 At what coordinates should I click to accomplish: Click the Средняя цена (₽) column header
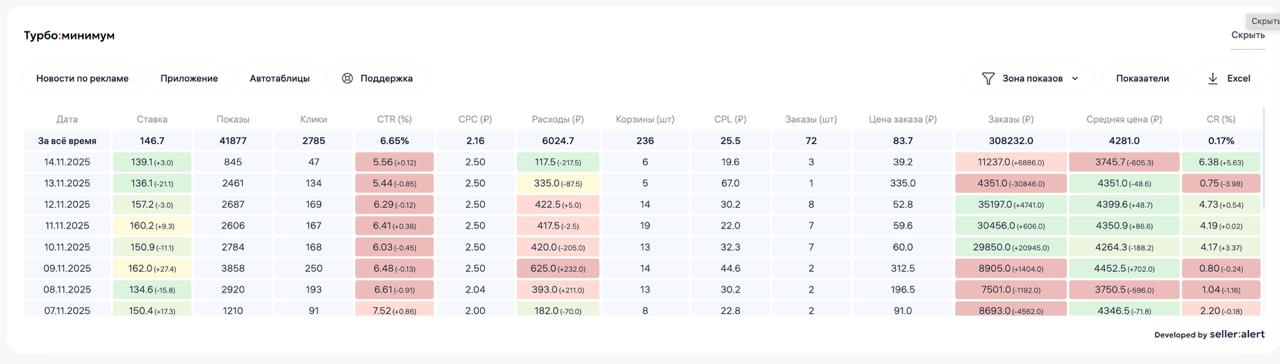[x=1124, y=119]
